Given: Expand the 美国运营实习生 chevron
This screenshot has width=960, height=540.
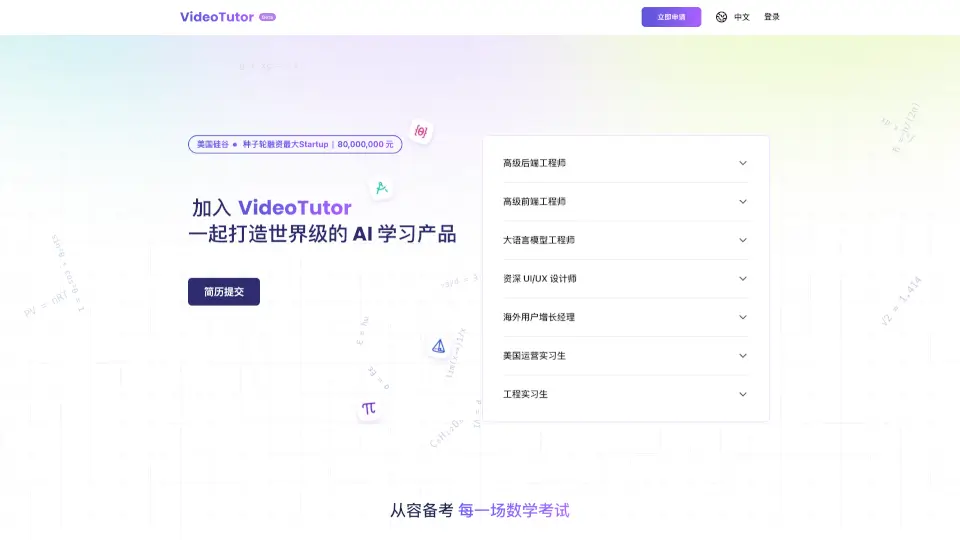Looking at the screenshot, I should [743, 356].
